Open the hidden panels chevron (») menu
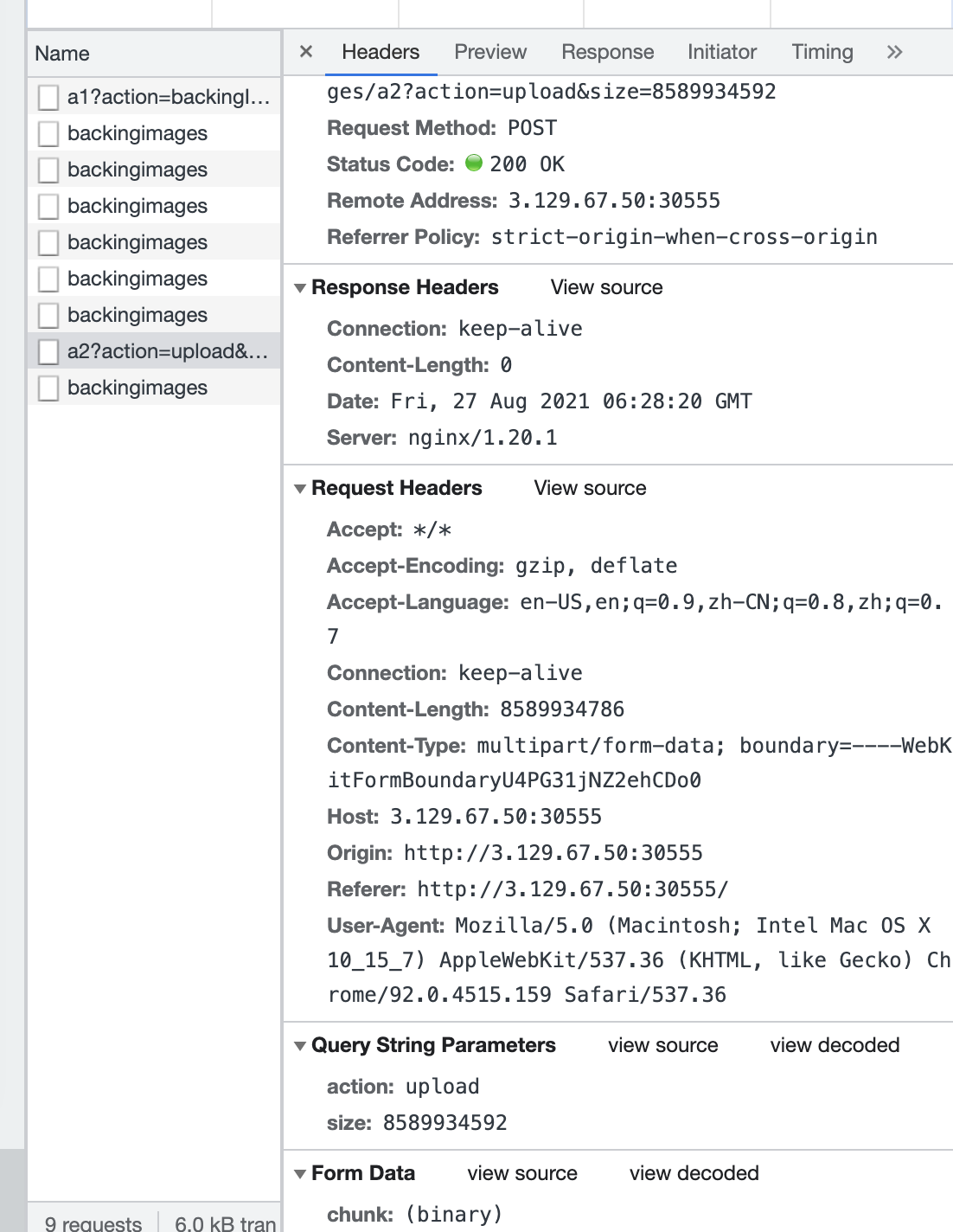 pos(895,52)
